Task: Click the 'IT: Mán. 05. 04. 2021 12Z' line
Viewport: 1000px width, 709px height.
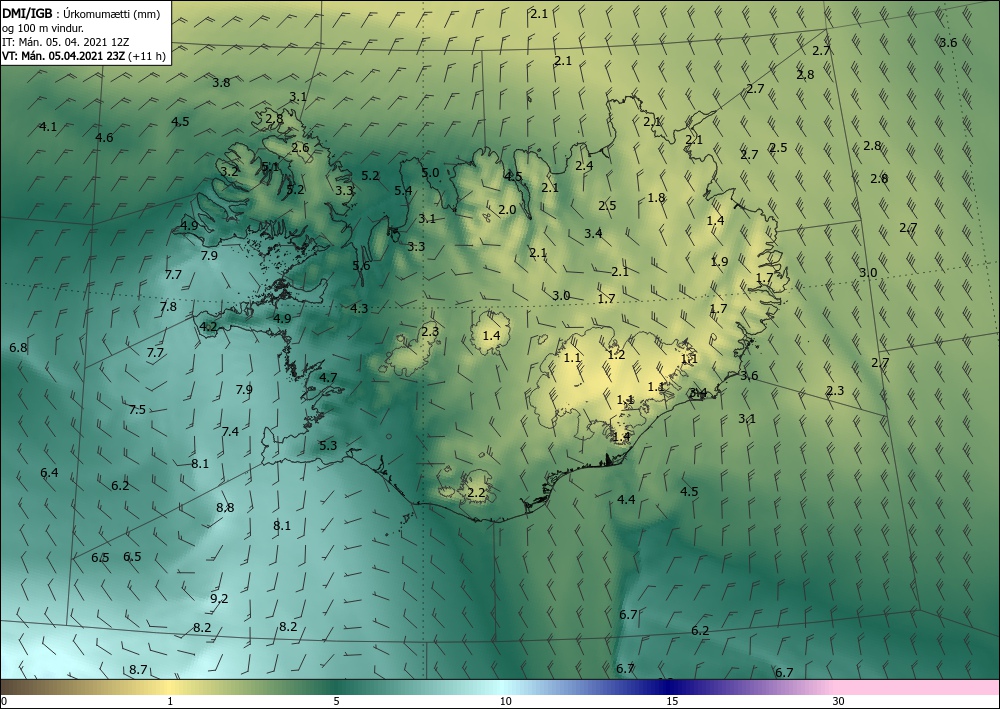Action: click(x=65, y=42)
